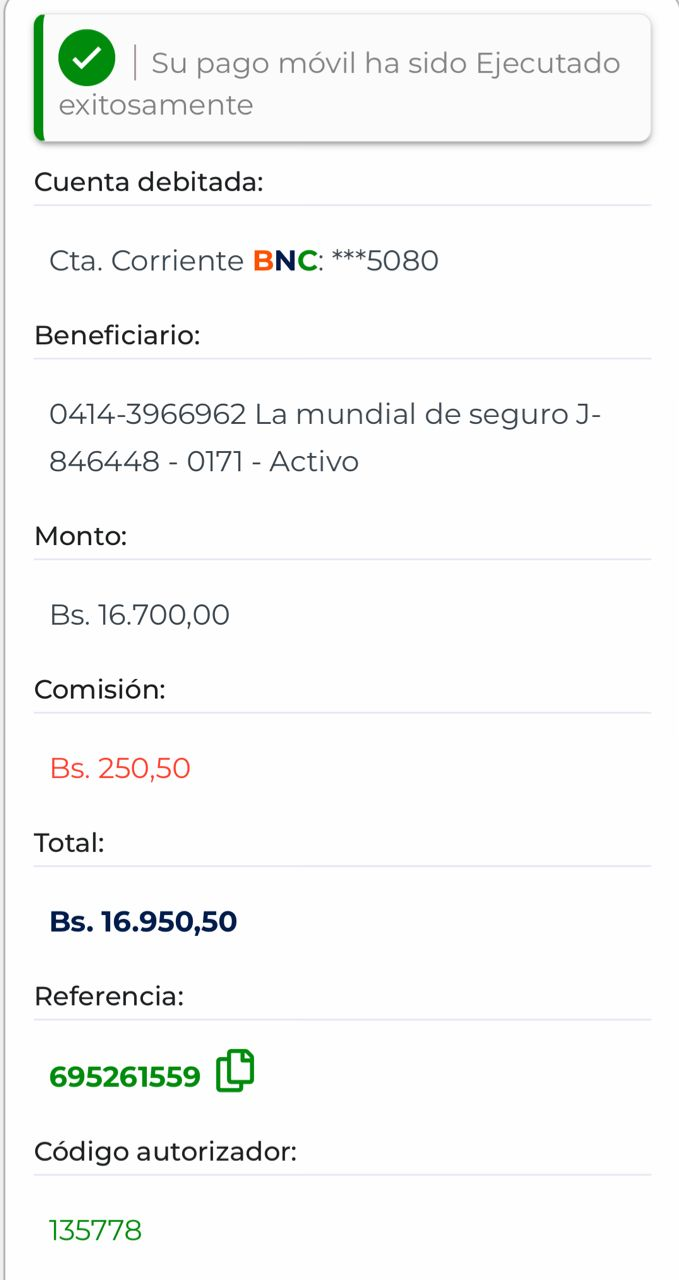The height and width of the screenshot is (1280, 679).
Task: Select the red commission Bs. 250,50
Action: click(120, 769)
